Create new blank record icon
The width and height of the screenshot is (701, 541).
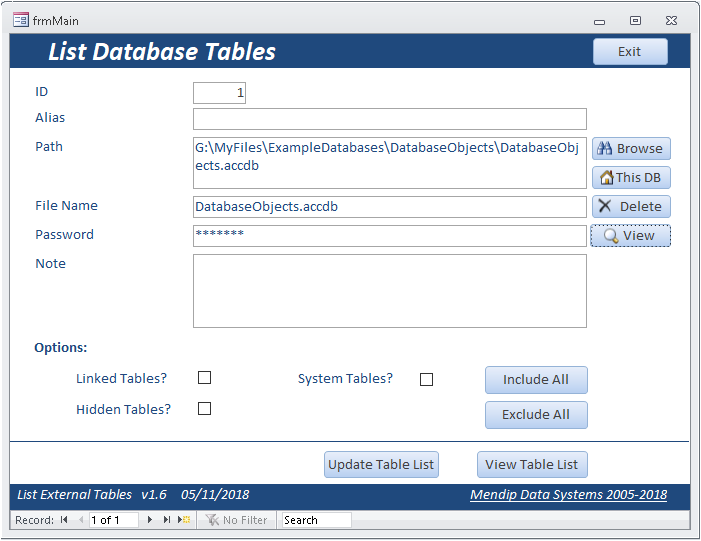click(x=184, y=520)
